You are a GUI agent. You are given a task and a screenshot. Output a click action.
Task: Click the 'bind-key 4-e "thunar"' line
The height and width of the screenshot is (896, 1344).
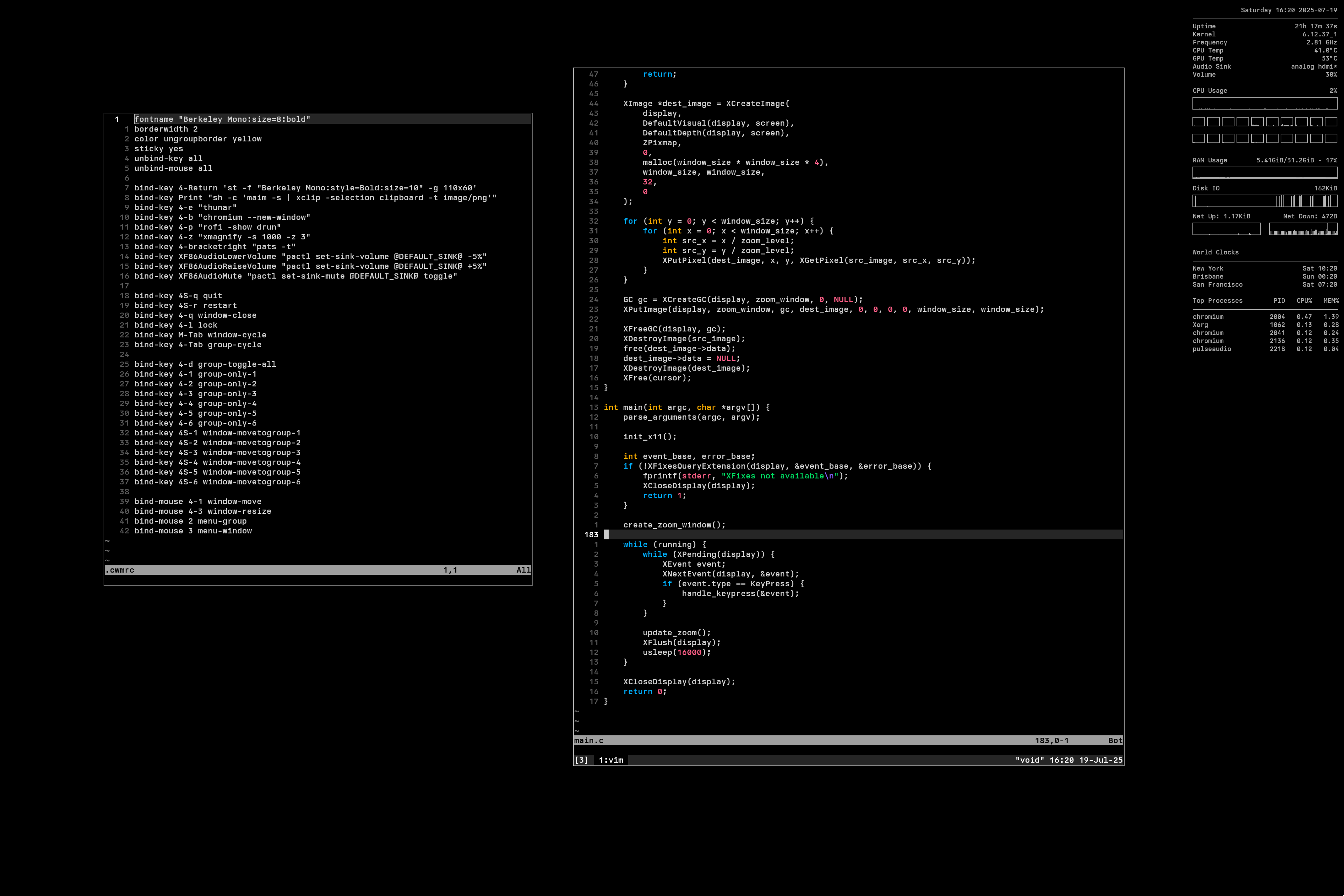point(185,208)
